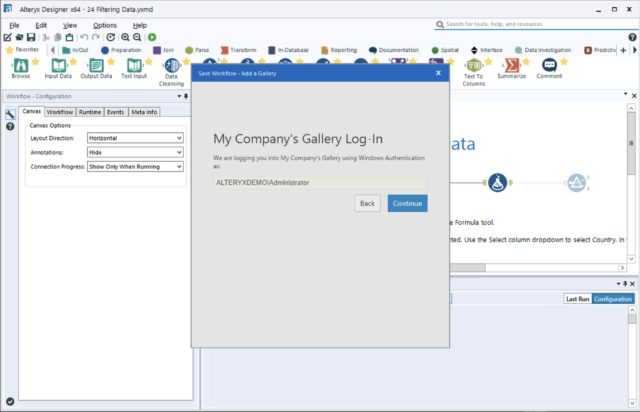Switch to the Workflow tab
This screenshot has width=640, height=412.
pyautogui.click(x=60, y=112)
